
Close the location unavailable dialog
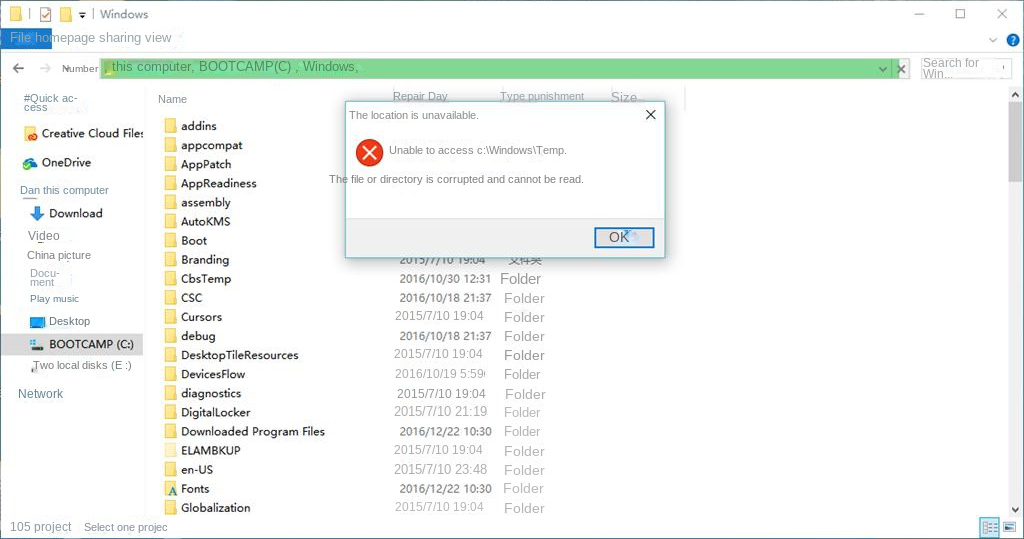[x=650, y=115]
